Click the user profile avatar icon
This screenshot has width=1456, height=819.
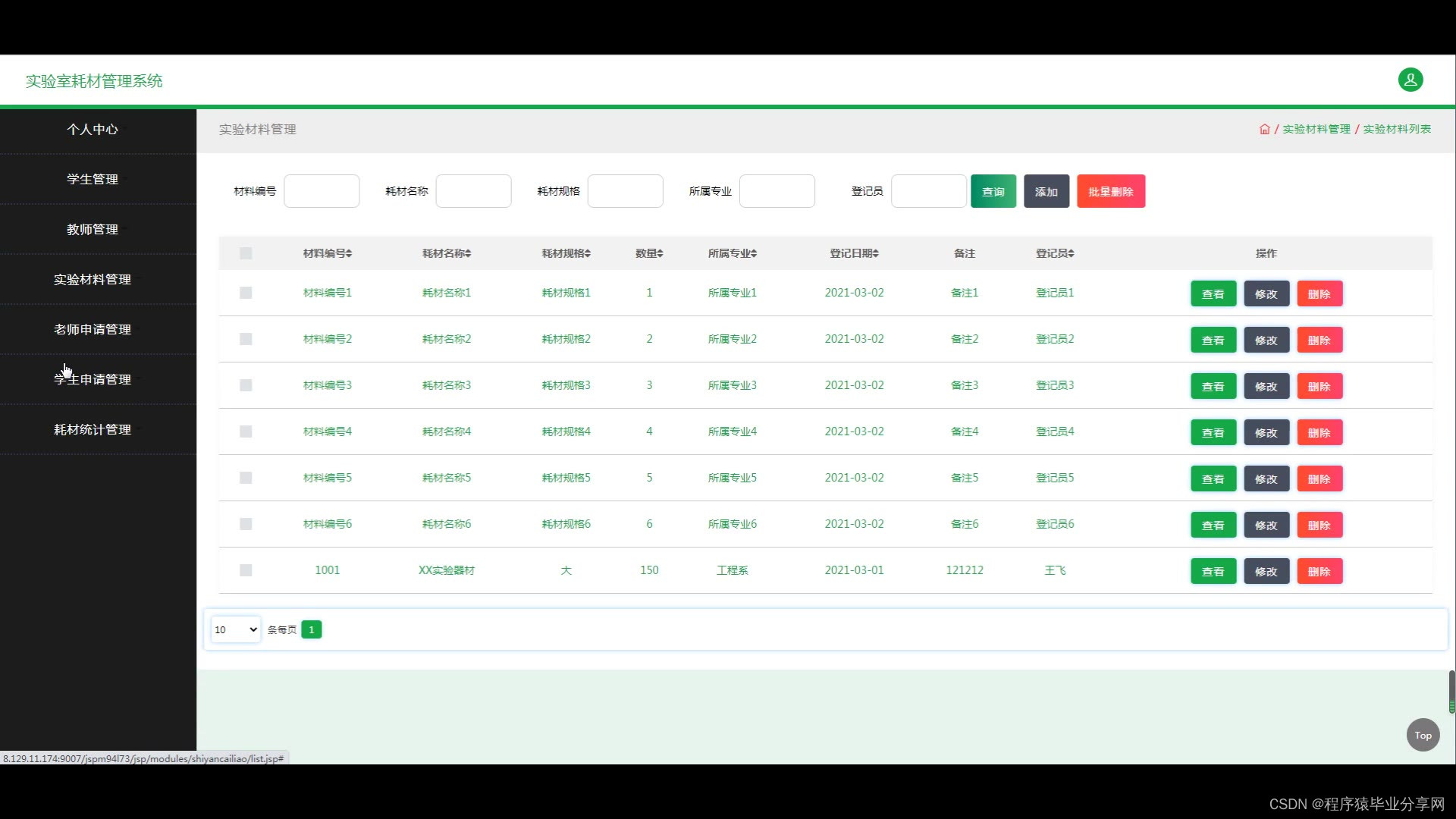click(x=1410, y=80)
